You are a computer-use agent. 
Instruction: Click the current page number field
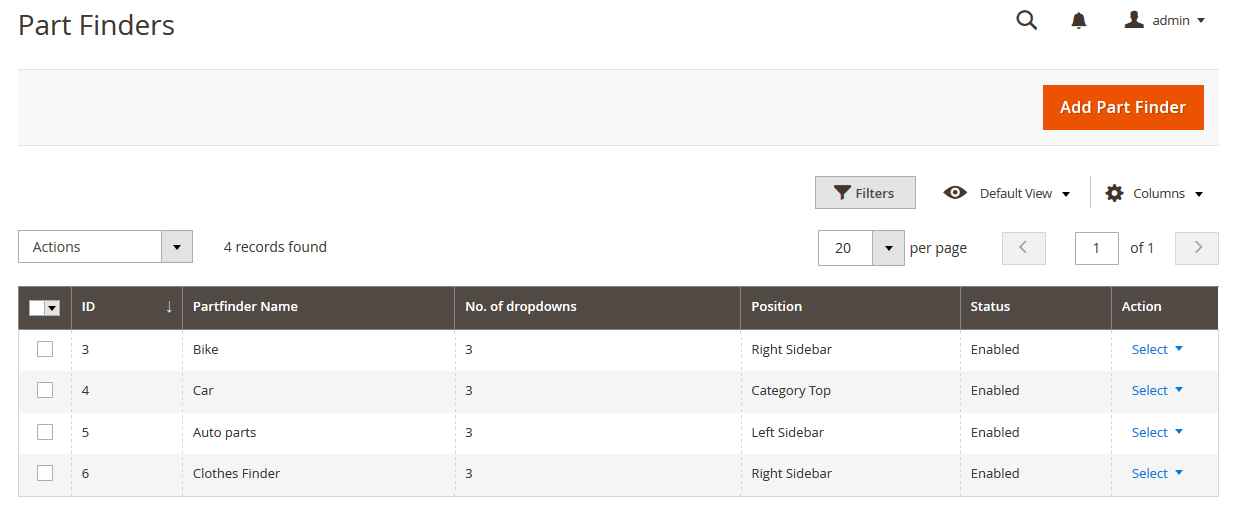pos(1096,248)
